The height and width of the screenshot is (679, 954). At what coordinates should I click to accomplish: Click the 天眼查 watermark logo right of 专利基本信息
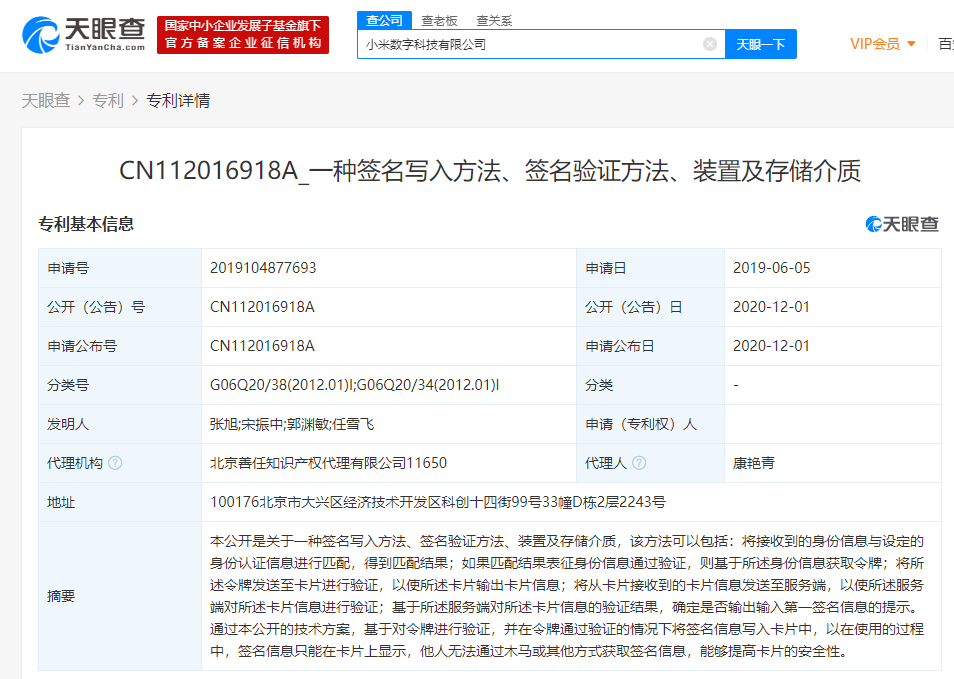(902, 224)
